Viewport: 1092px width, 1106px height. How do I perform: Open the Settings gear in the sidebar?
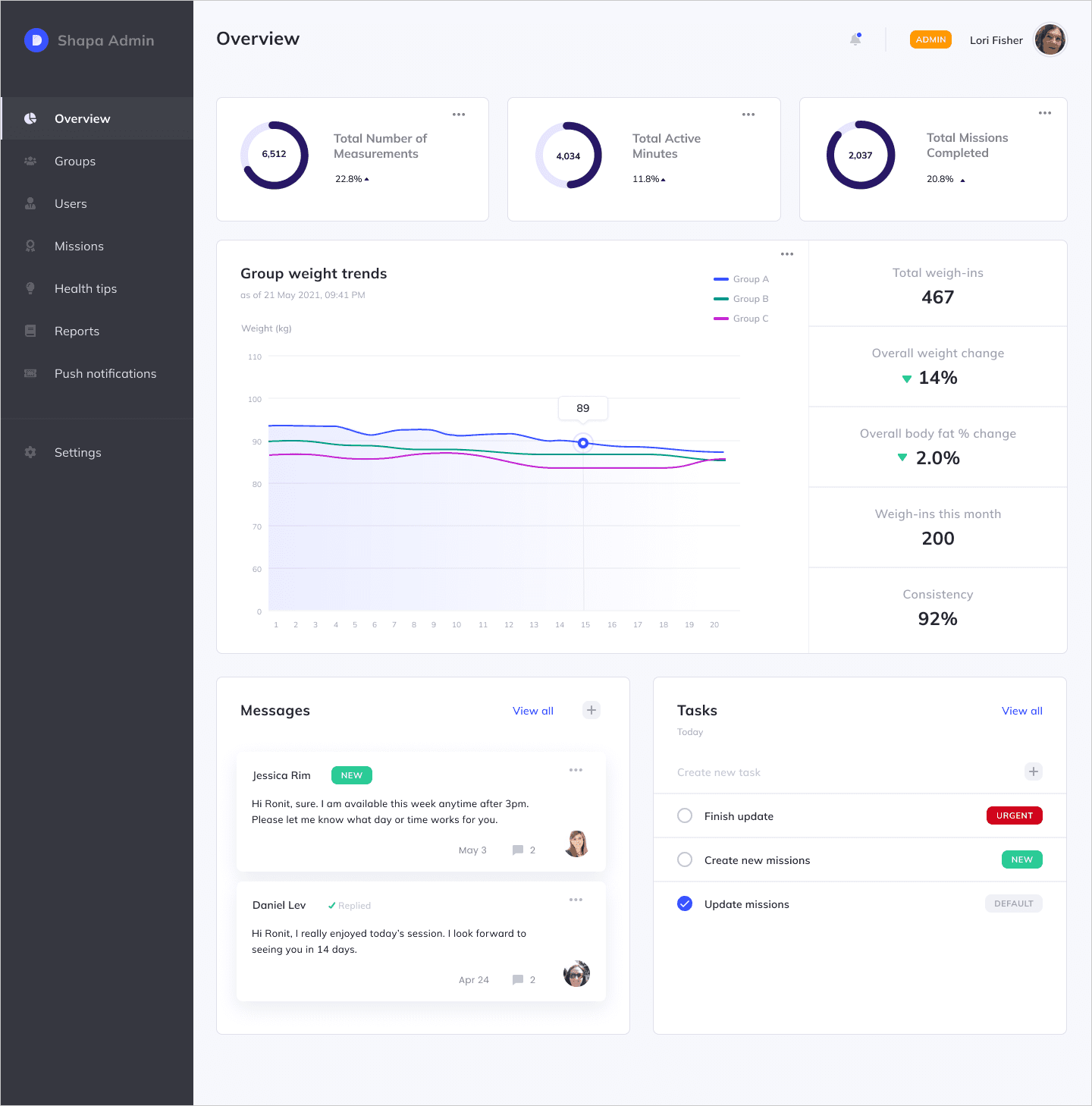[x=30, y=452]
